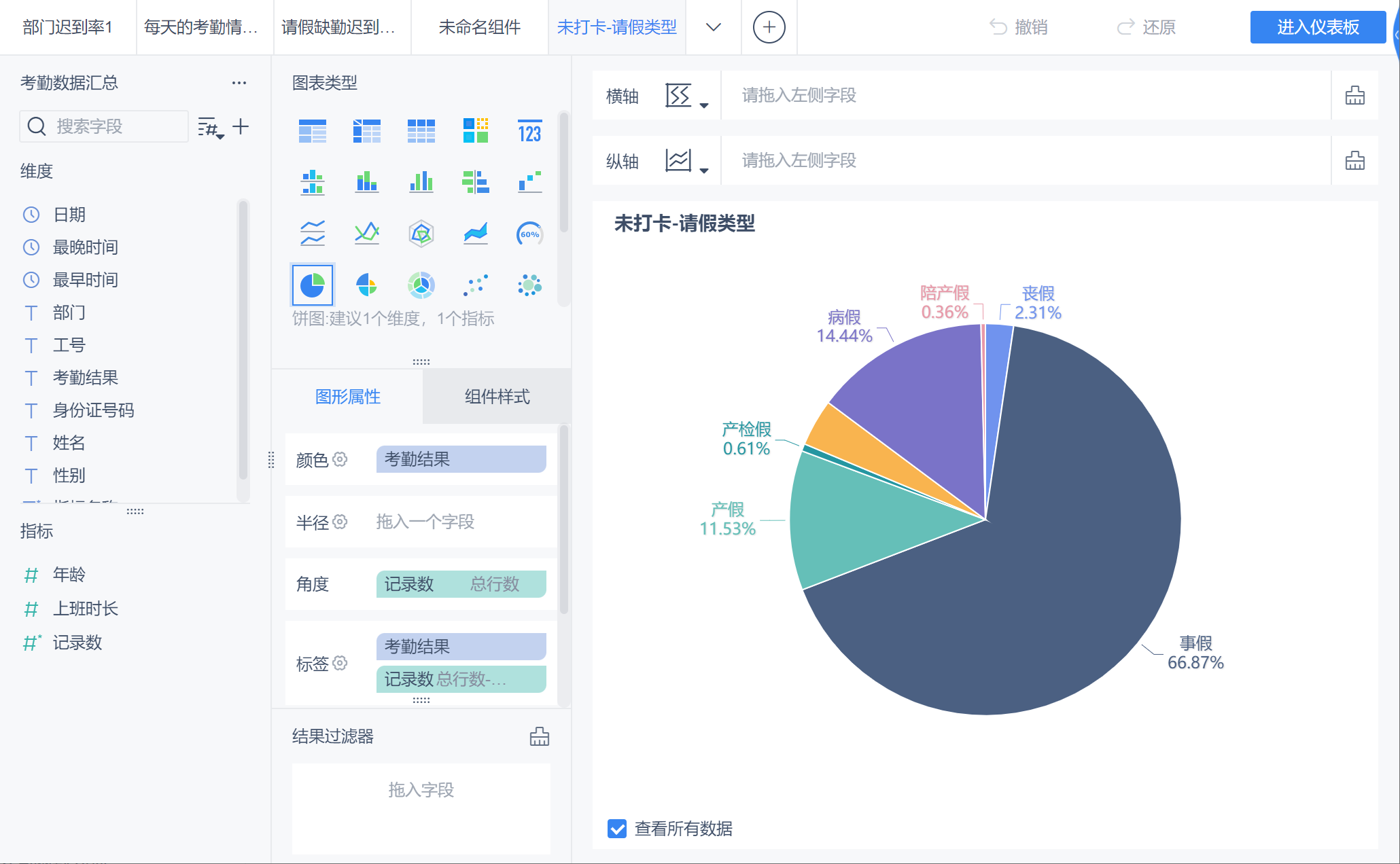Switch to the 组件样式 tab
1400x864 pixels.
(497, 397)
